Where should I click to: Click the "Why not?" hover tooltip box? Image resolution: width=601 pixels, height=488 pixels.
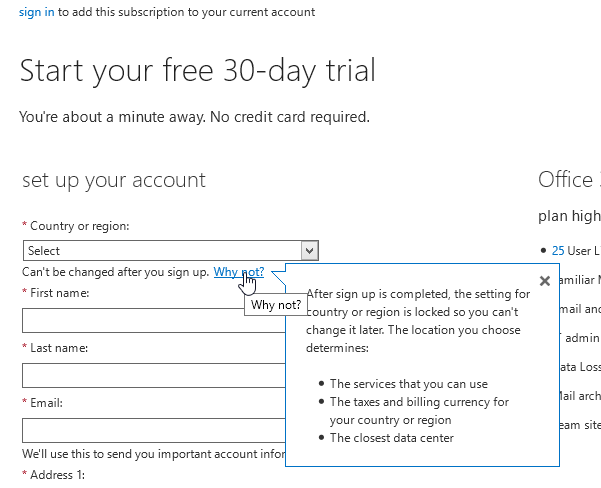pos(275,305)
